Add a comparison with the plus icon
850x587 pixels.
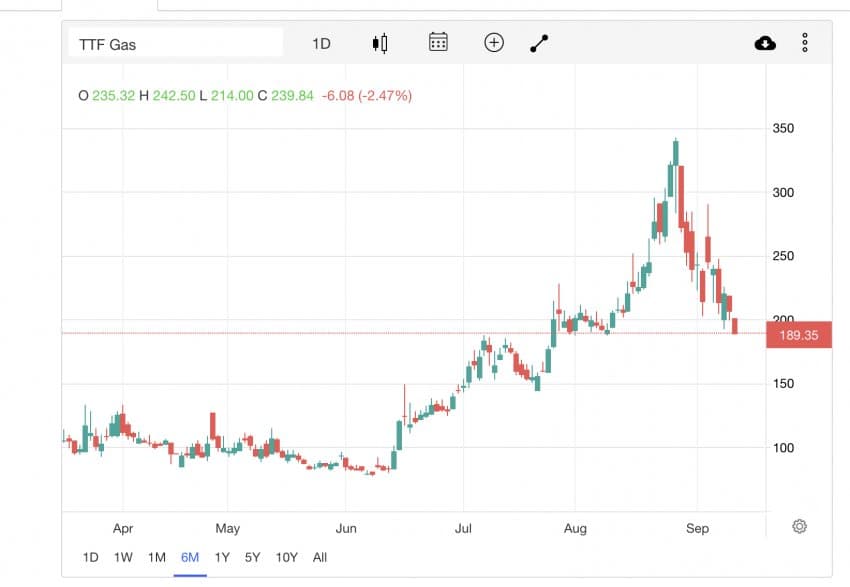493,43
